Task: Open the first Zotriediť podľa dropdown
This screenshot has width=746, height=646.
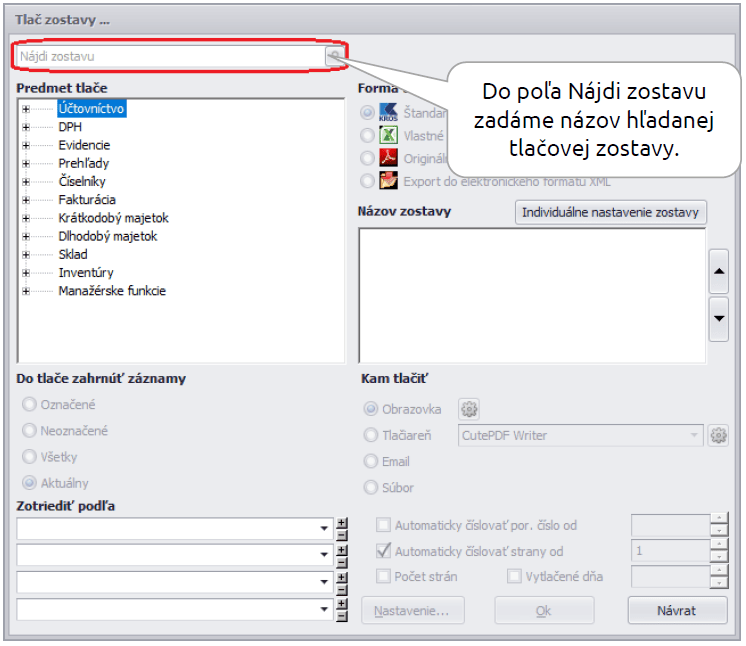Action: coord(324,529)
